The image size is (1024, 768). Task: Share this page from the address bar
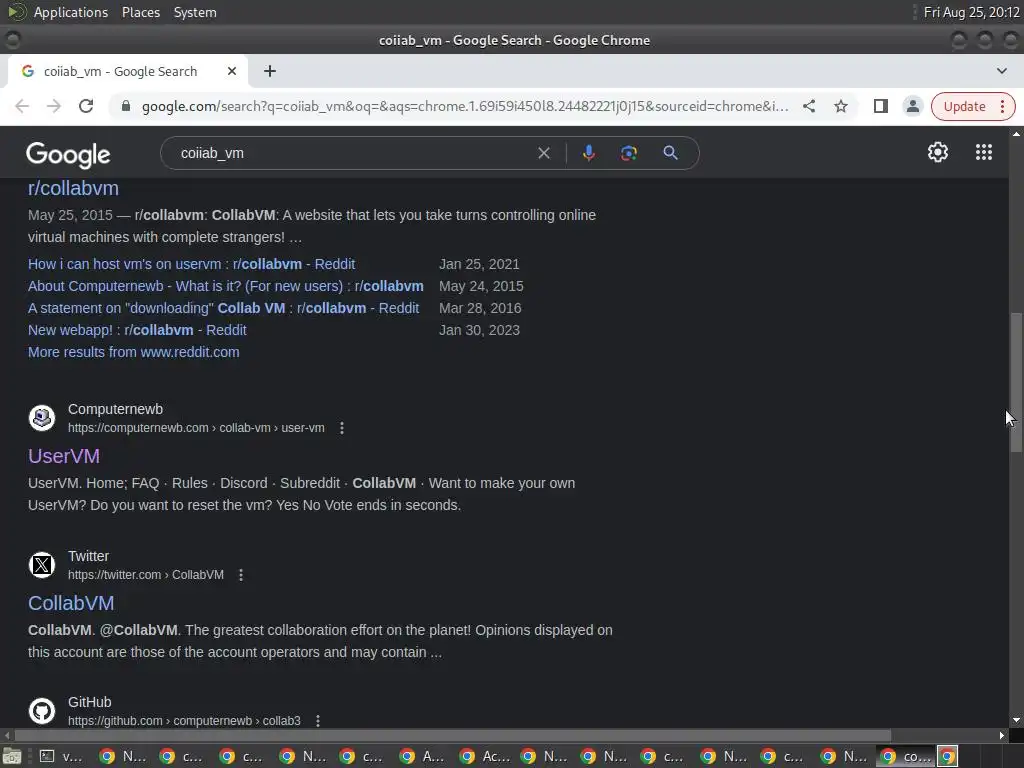coord(809,106)
